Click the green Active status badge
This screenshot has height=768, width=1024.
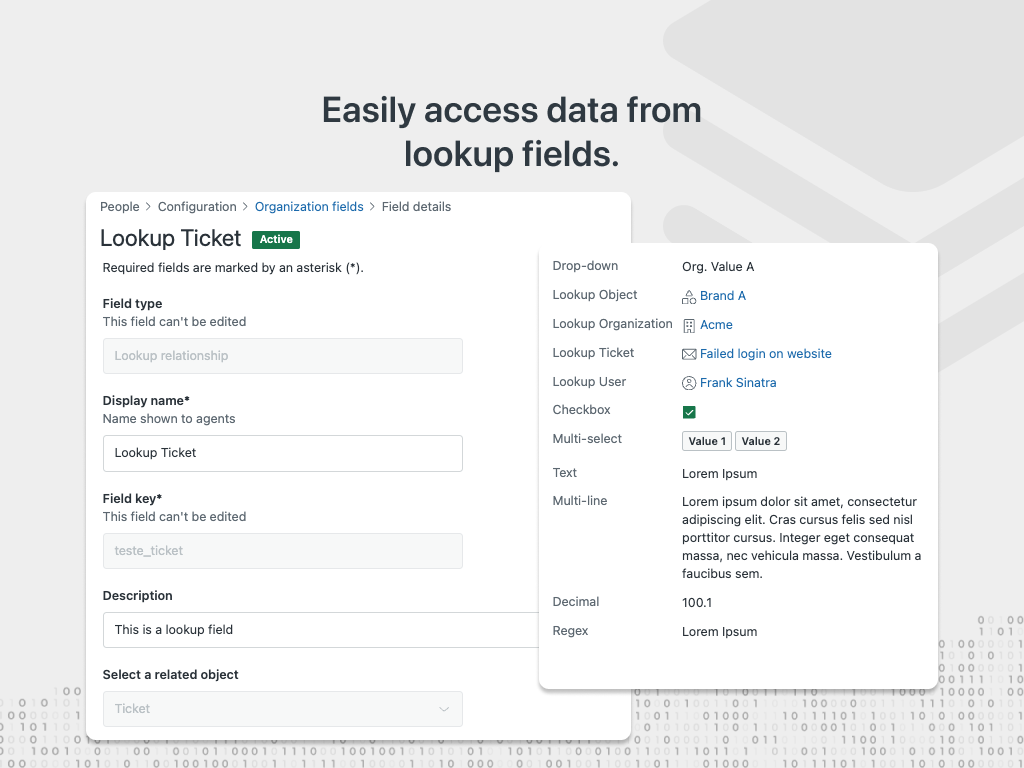pyautogui.click(x=276, y=240)
